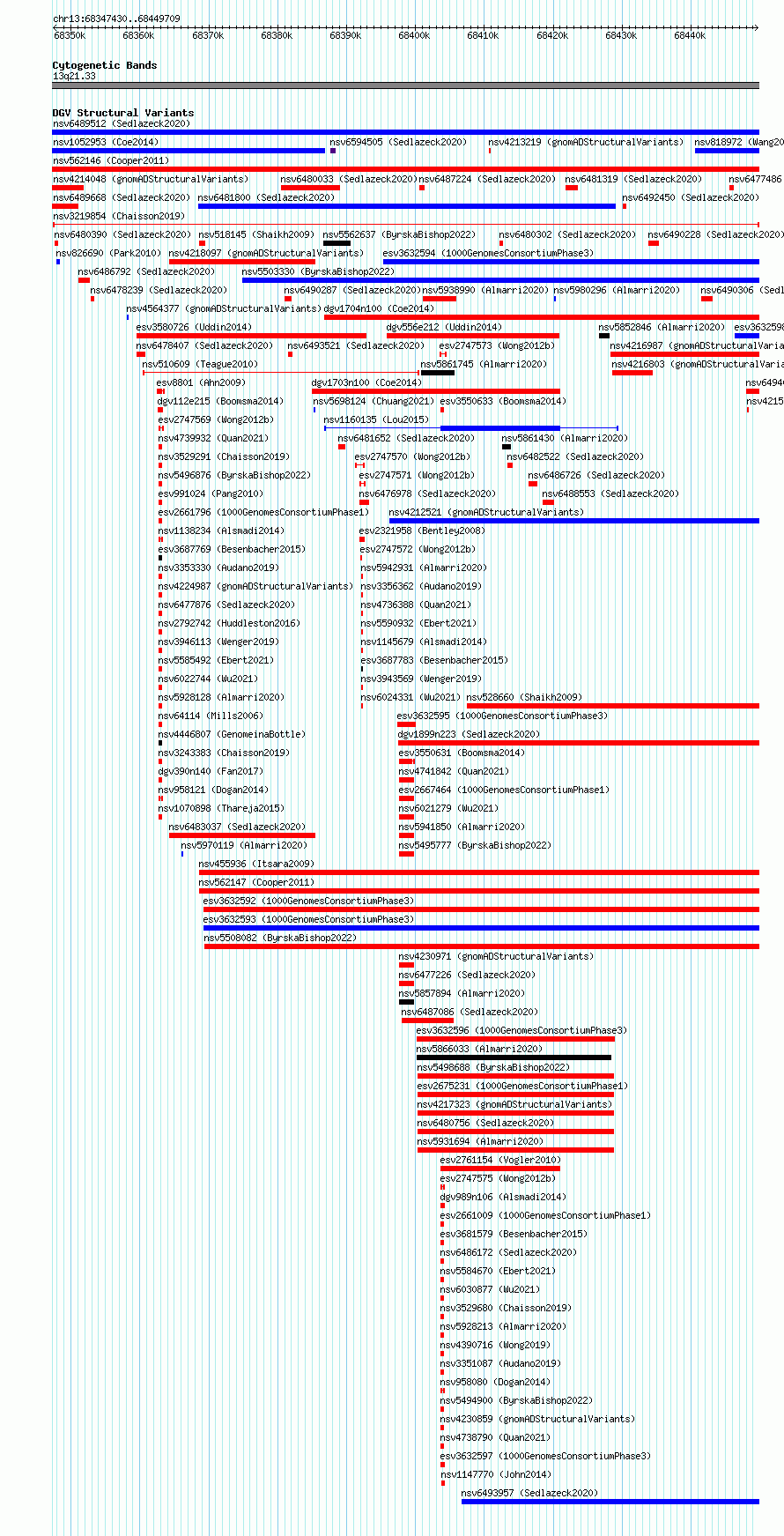This screenshot has width=784, height=1536.
Task: Open esv8801 (Ahn2009) variant
Action: click(x=201, y=382)
